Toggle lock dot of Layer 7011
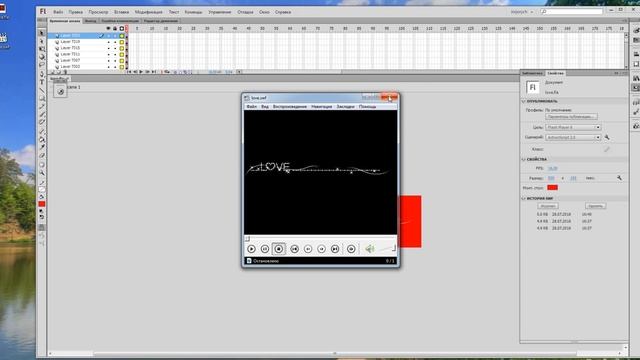 [x=115, y=54]
